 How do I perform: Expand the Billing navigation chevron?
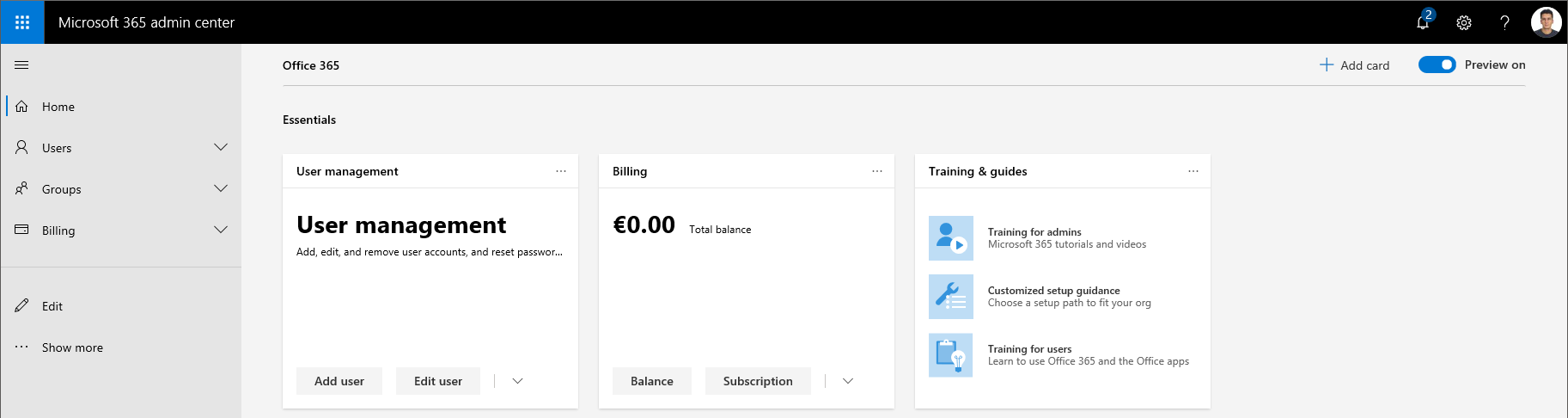pyautogui.click(x=221, y=230)
